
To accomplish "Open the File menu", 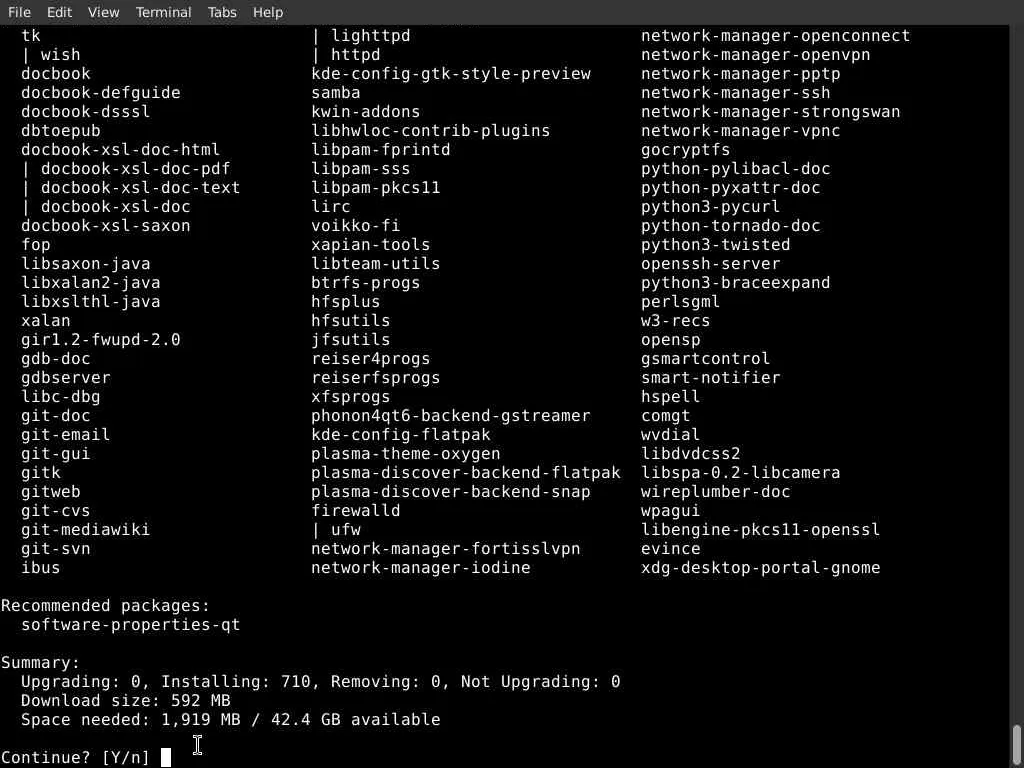I will [x=19, y=12].
